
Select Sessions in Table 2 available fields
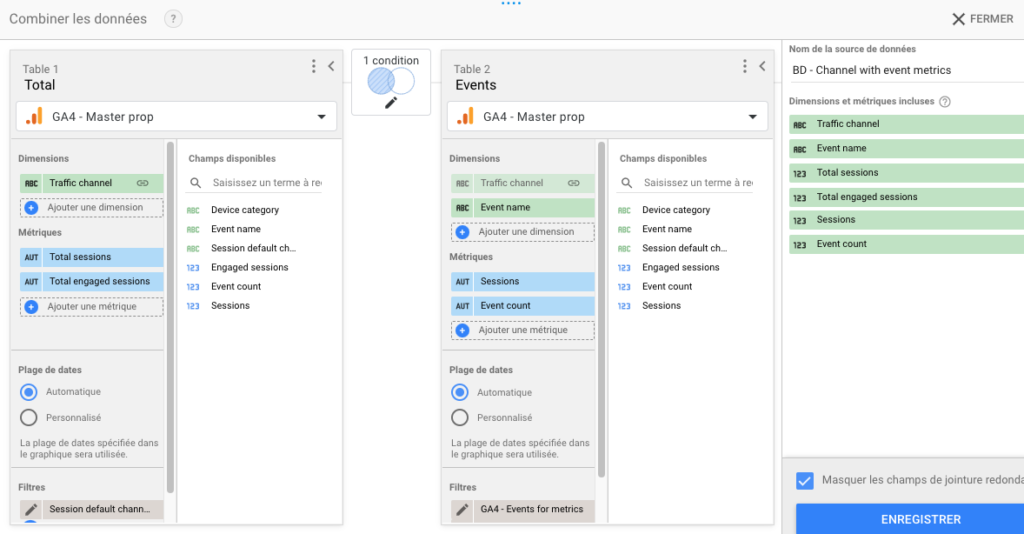(x=661, y=306)
